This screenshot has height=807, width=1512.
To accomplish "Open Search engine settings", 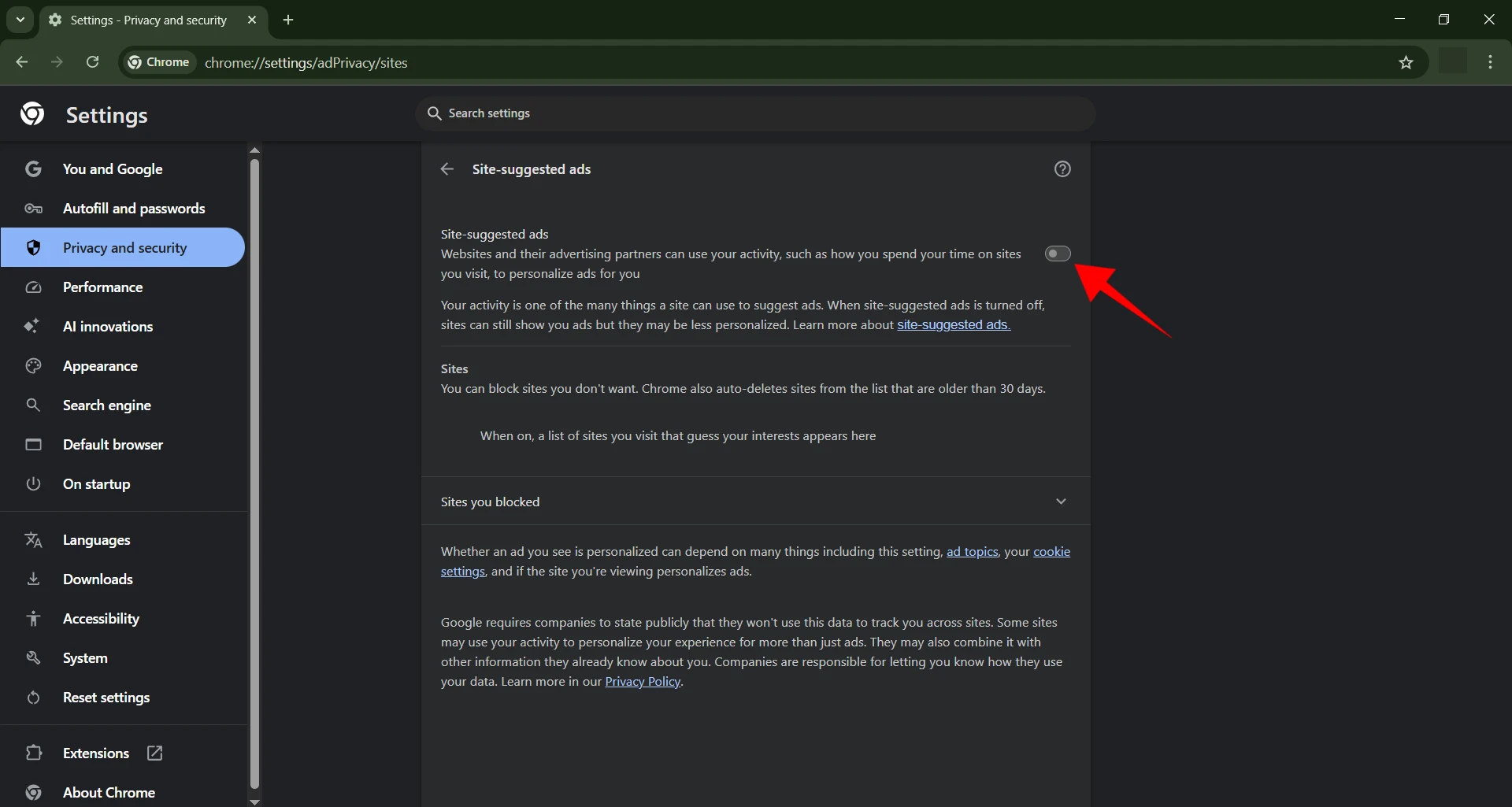I will click(x=124, y=405).
